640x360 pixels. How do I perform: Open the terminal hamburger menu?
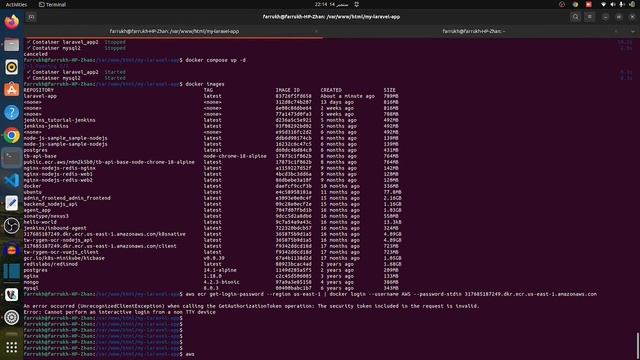(x=589, y=17)
